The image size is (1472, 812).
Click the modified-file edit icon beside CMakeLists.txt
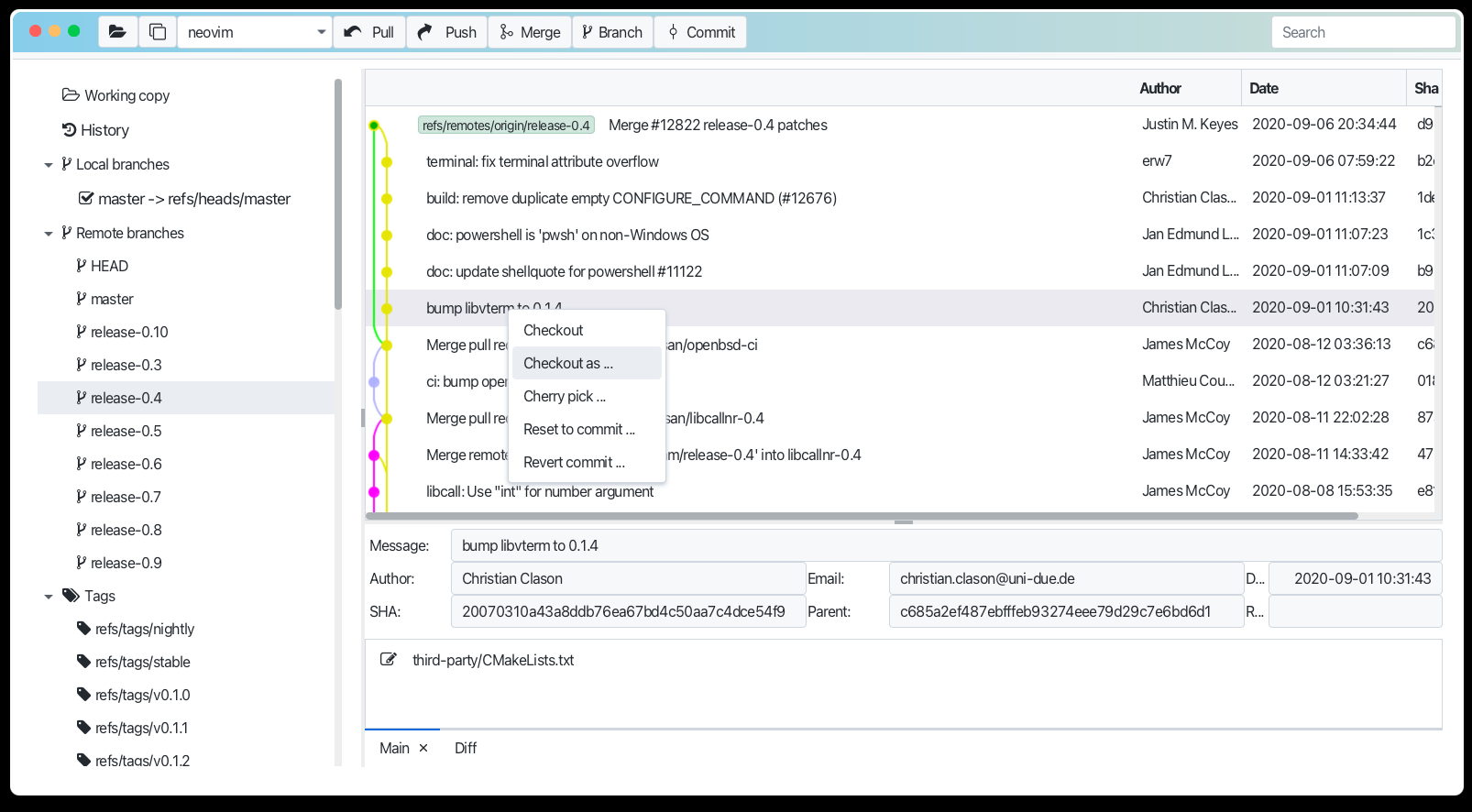[x=389, y=660]
